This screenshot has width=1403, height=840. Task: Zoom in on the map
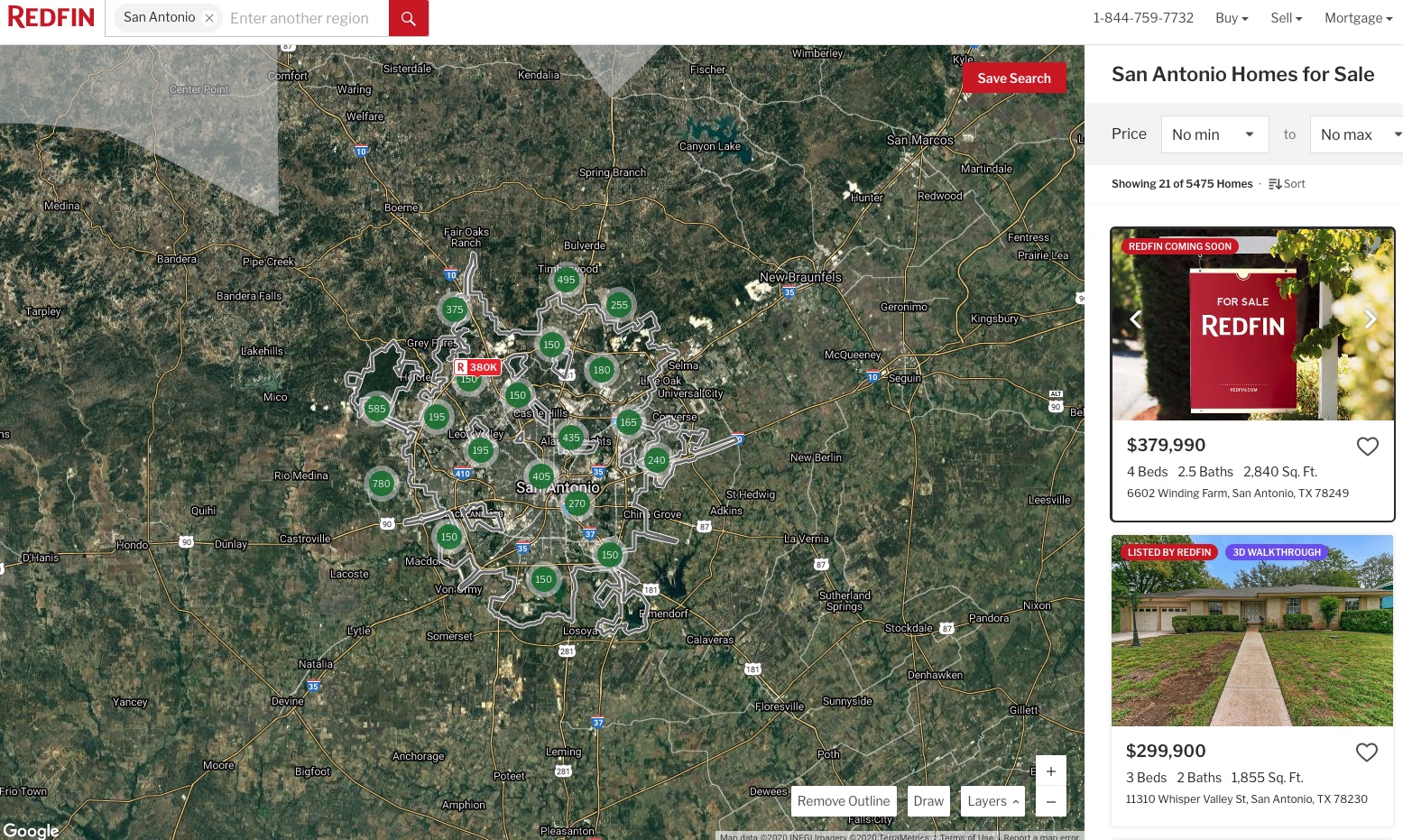pyautogui.click(x=1050, y=771)
